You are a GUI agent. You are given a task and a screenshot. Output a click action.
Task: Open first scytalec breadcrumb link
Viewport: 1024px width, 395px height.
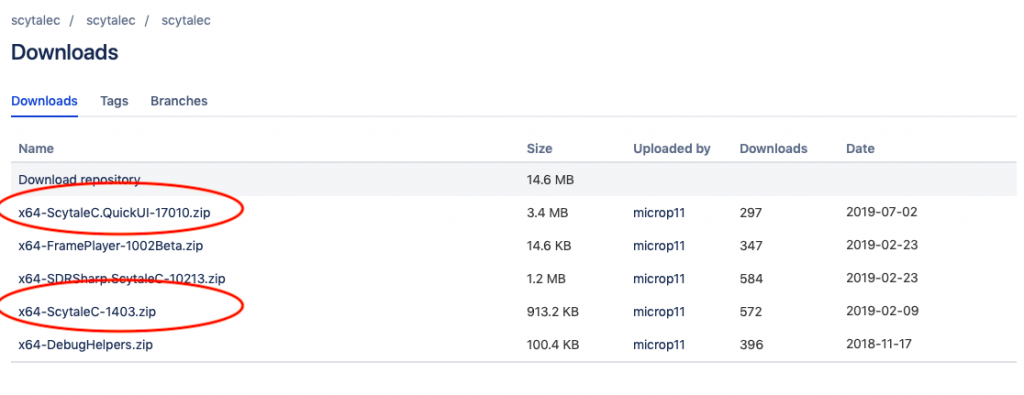coord(35,20)
